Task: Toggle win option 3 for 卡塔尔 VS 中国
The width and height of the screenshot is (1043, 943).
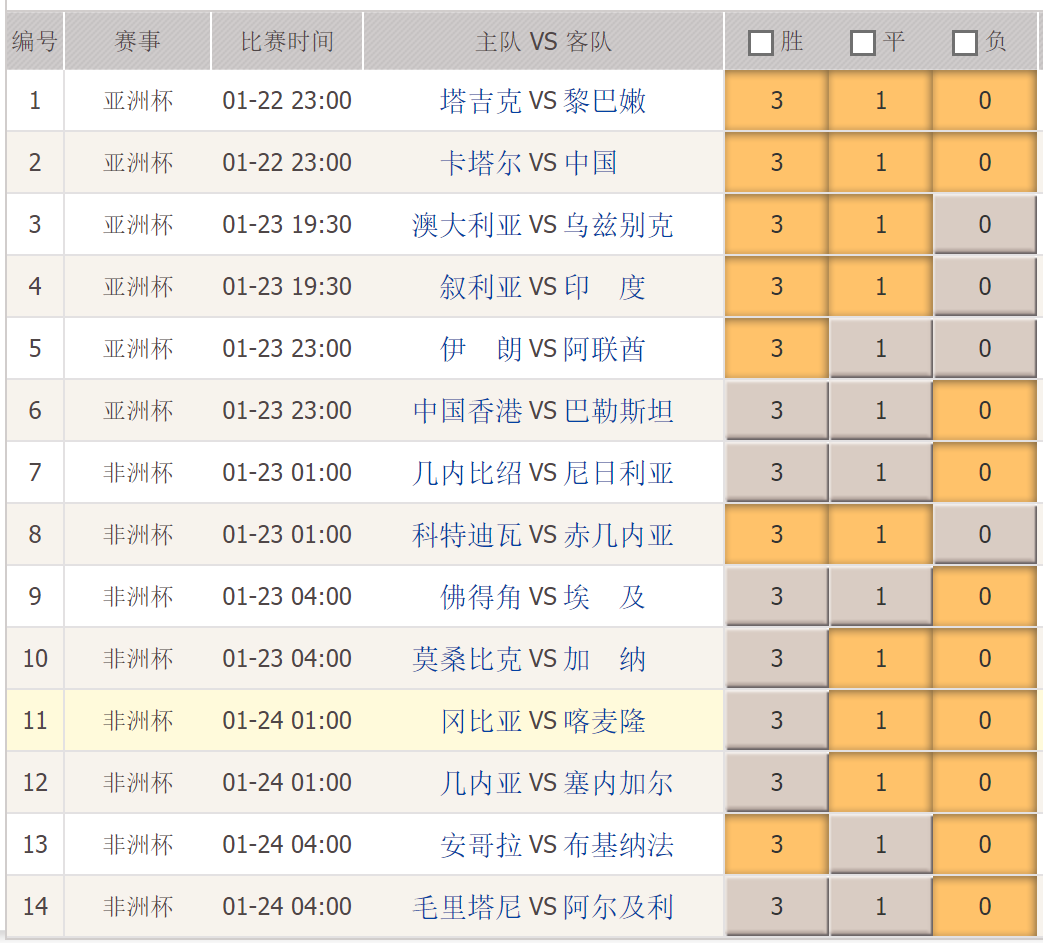Action: (777, 163)
